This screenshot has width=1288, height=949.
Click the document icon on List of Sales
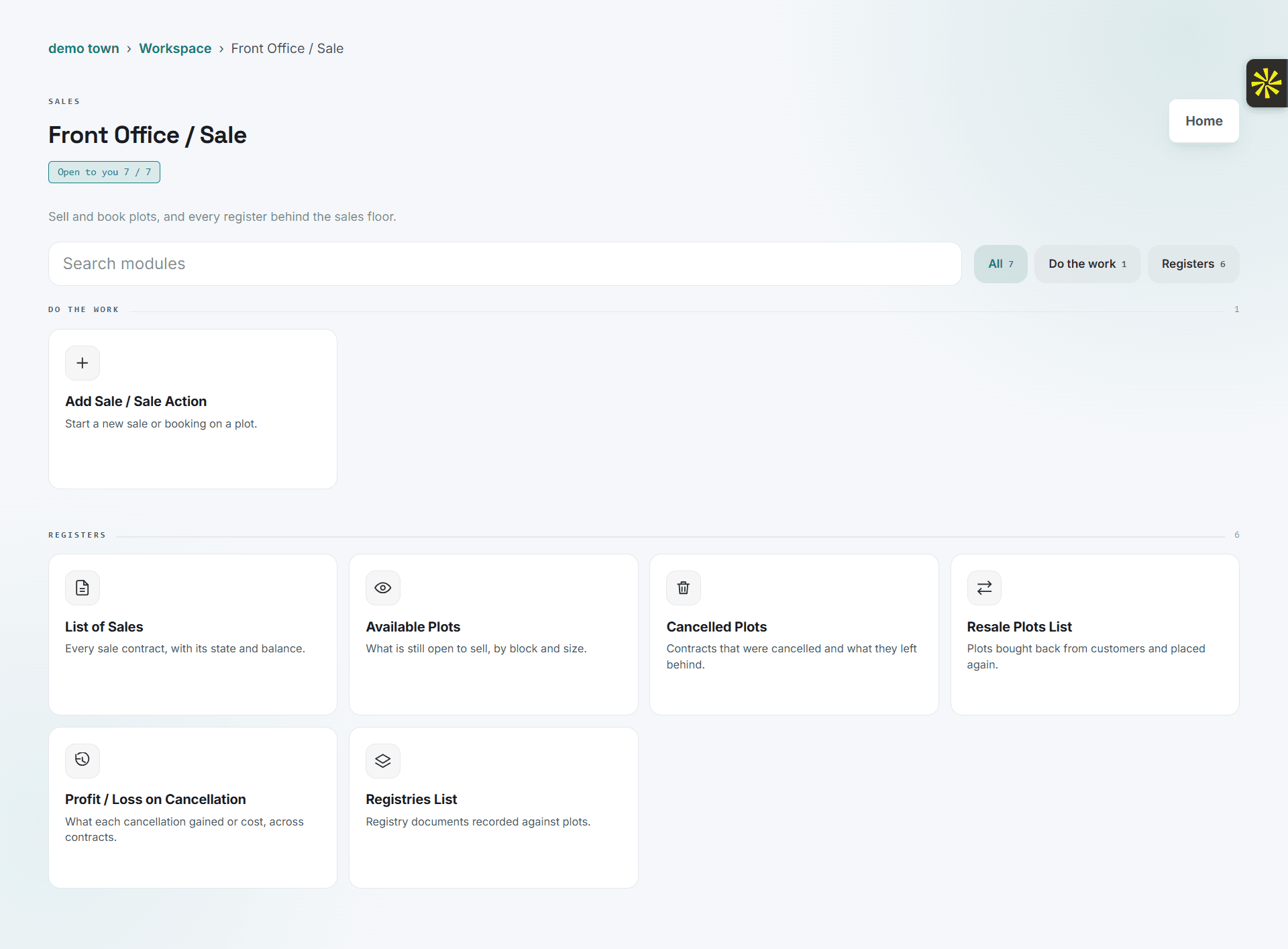pyautogui.click(x=83, y=588)
